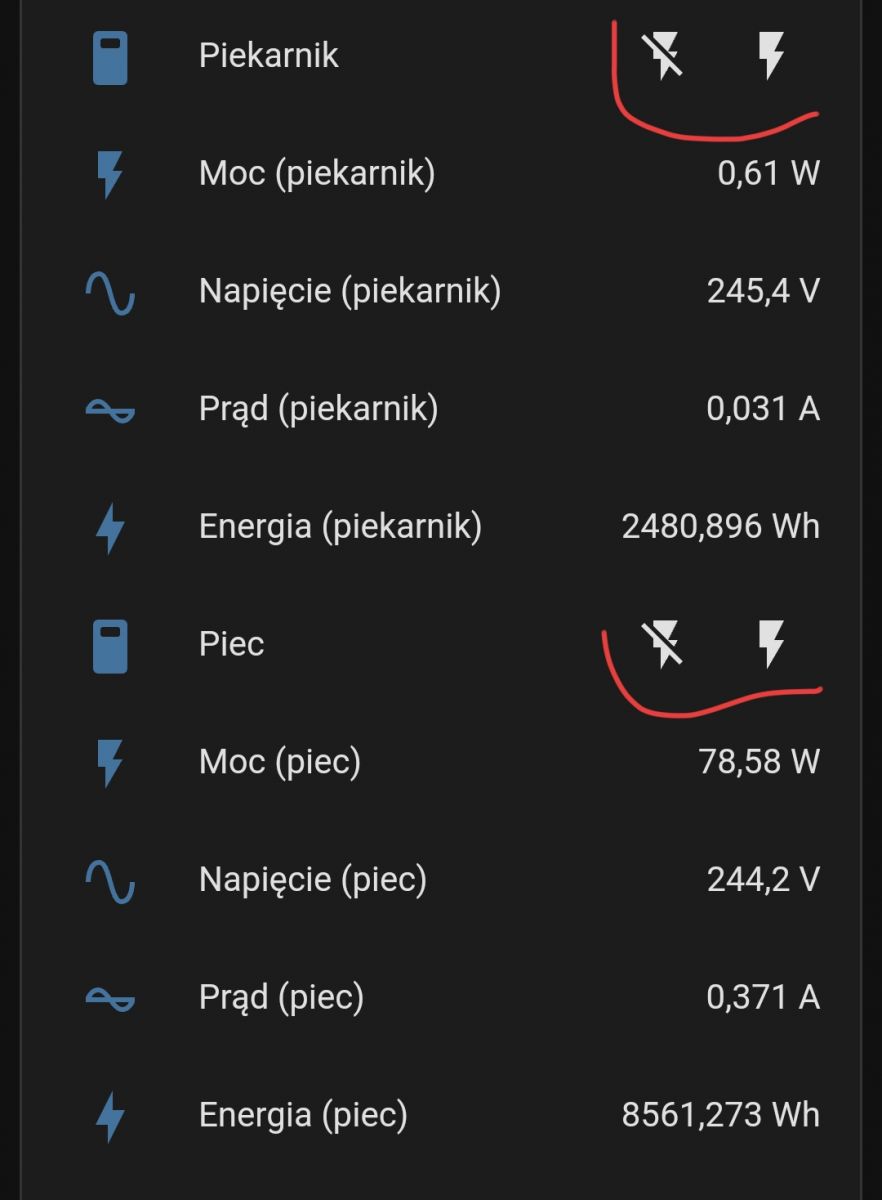Click the Piec device icon
The image size is (882, 1200).
pos(110,645)
